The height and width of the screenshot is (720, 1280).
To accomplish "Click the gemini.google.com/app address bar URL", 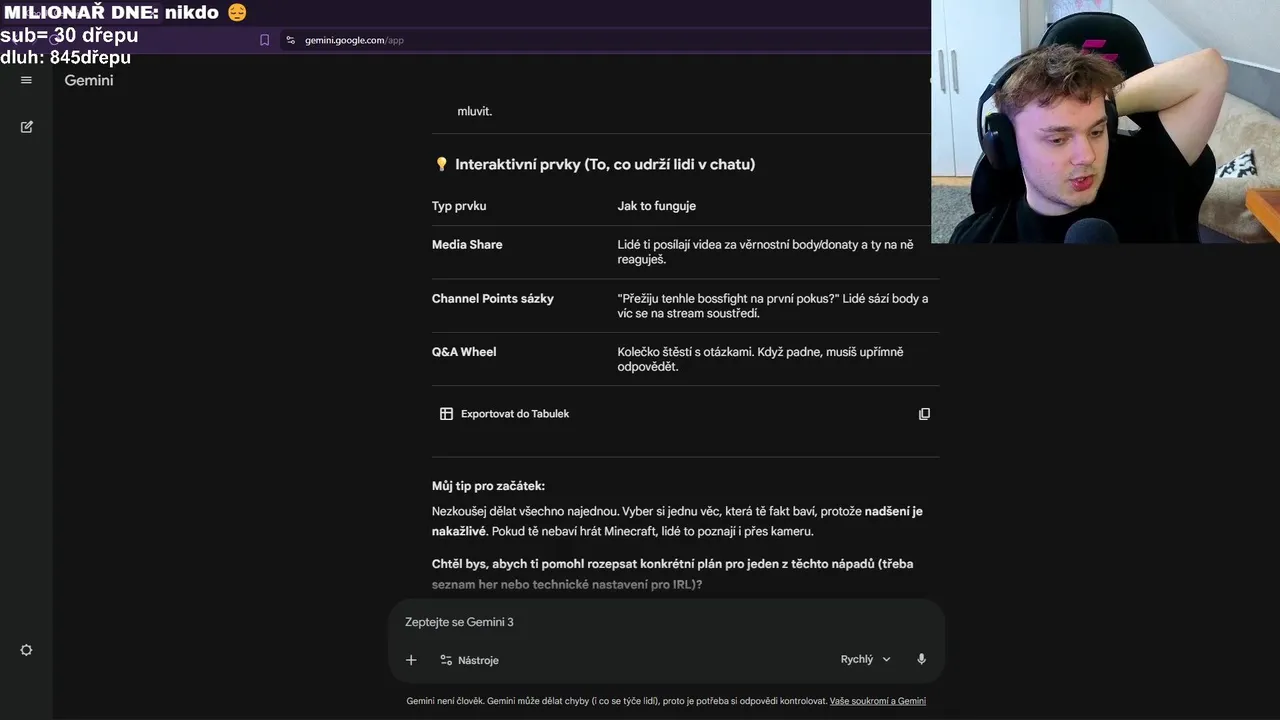I will click(x=354, y=40).
